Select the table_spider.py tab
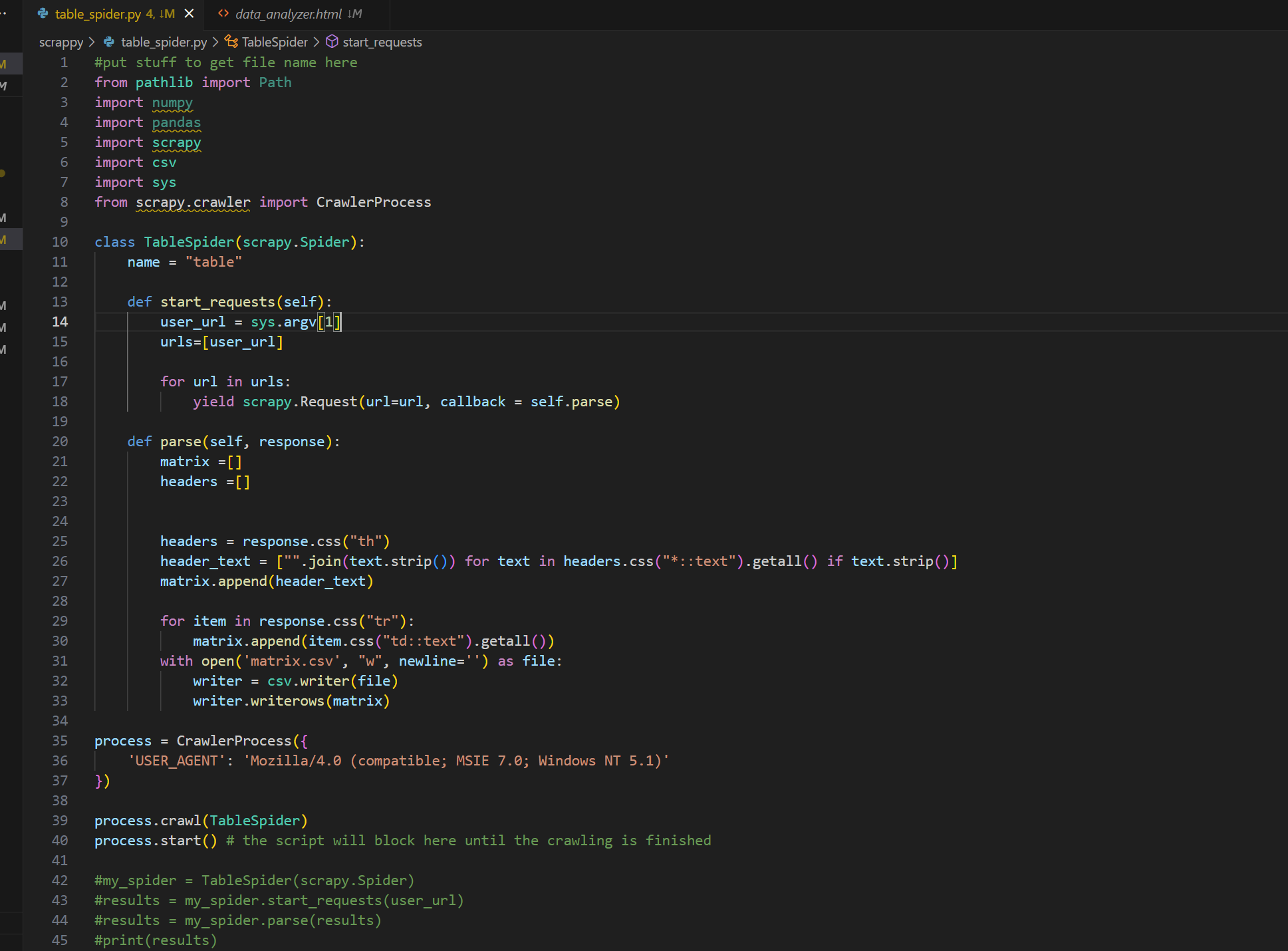This screenshot has width=1288, height=951. coord(98,13)
